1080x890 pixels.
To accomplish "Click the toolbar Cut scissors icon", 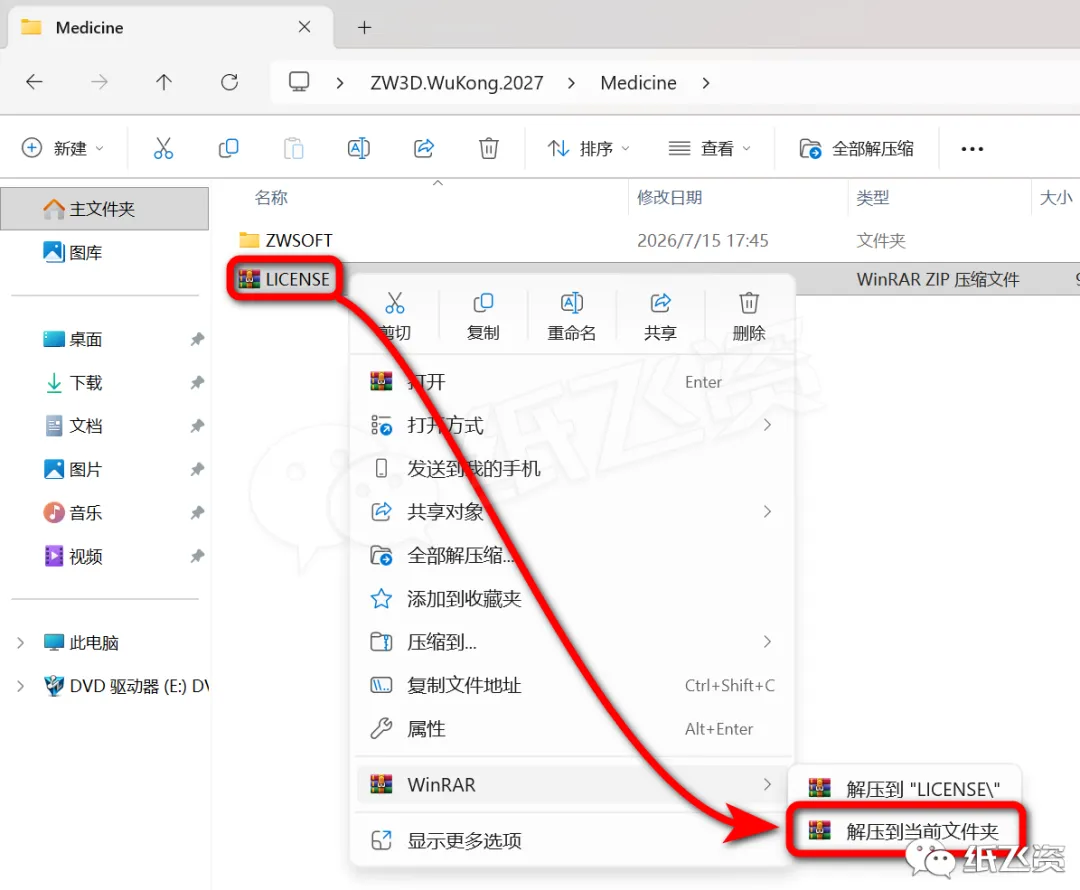I will coord(163,148).
